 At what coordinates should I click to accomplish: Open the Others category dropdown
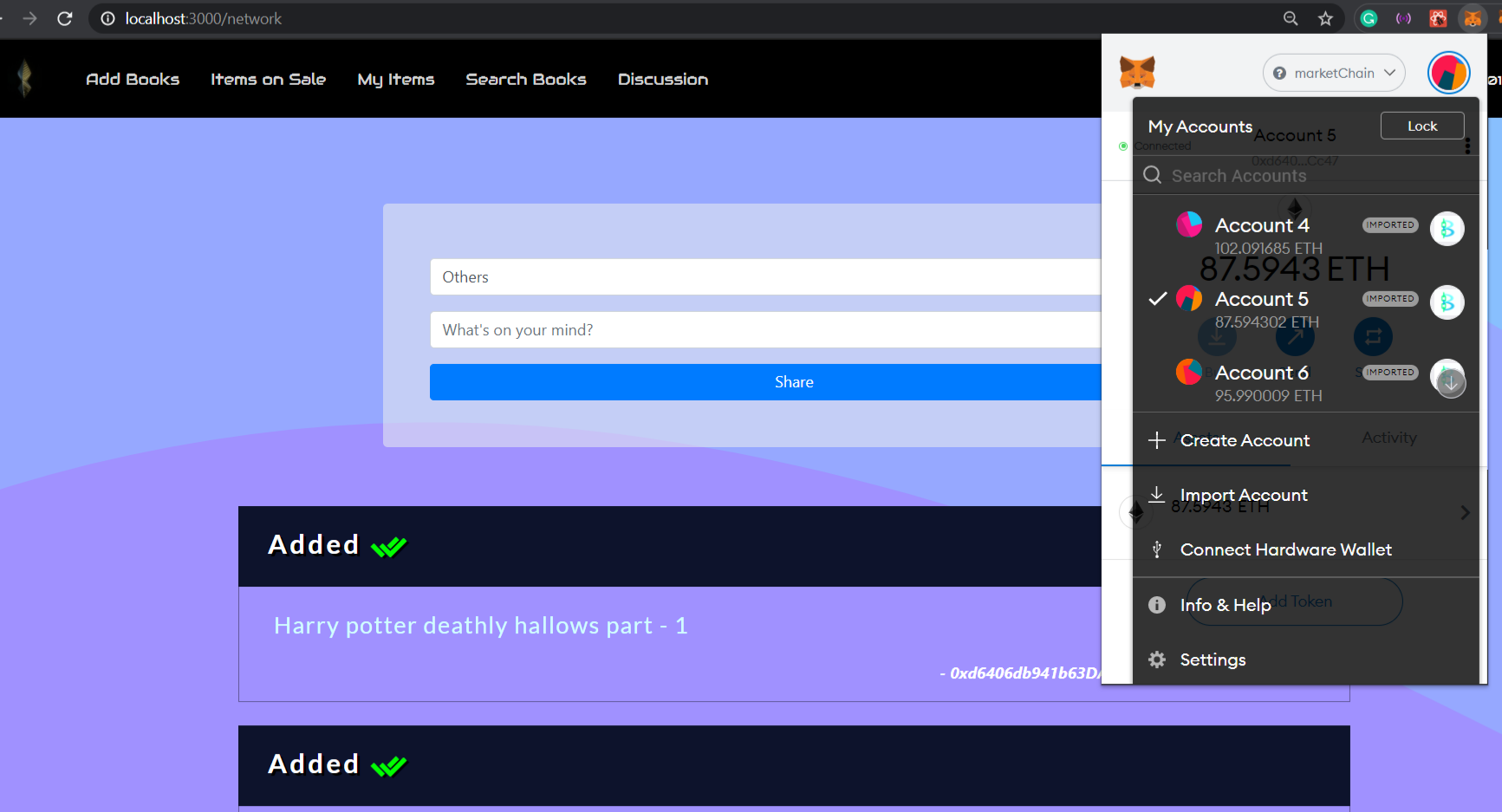[x=766, y=277]
